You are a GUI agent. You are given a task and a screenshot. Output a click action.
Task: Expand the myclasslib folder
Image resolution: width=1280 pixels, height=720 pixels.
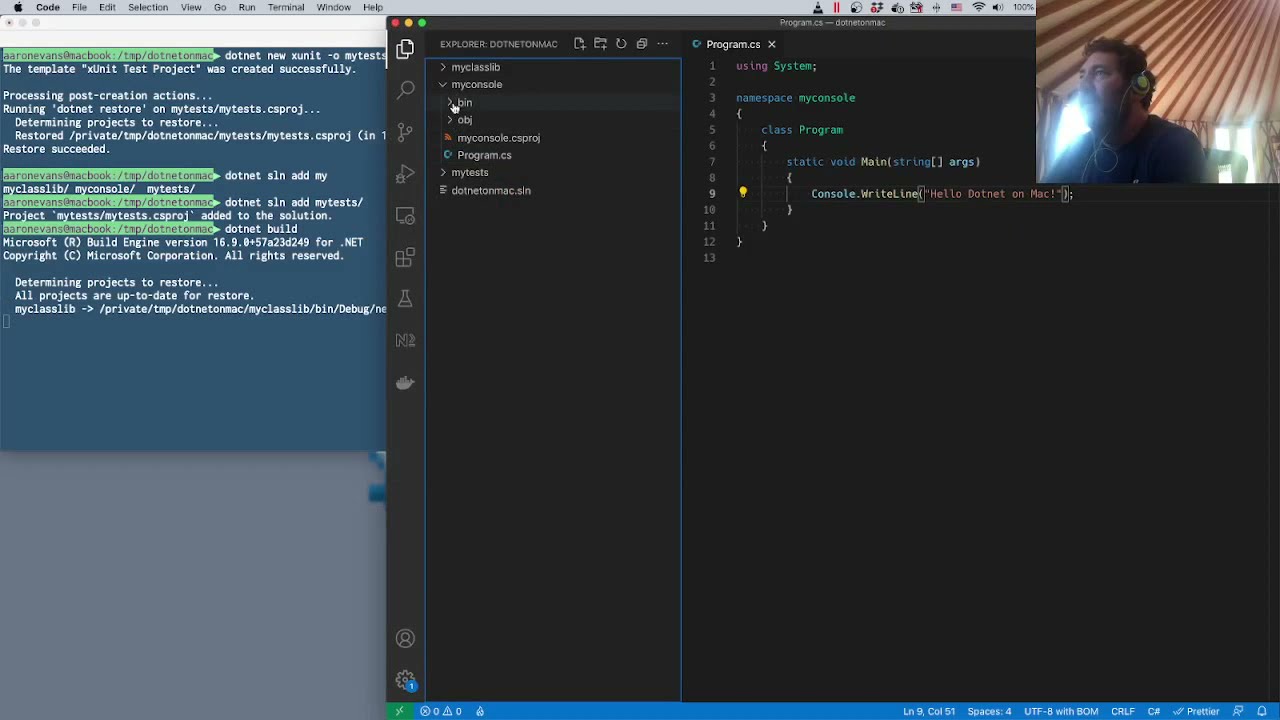(475, 67)
